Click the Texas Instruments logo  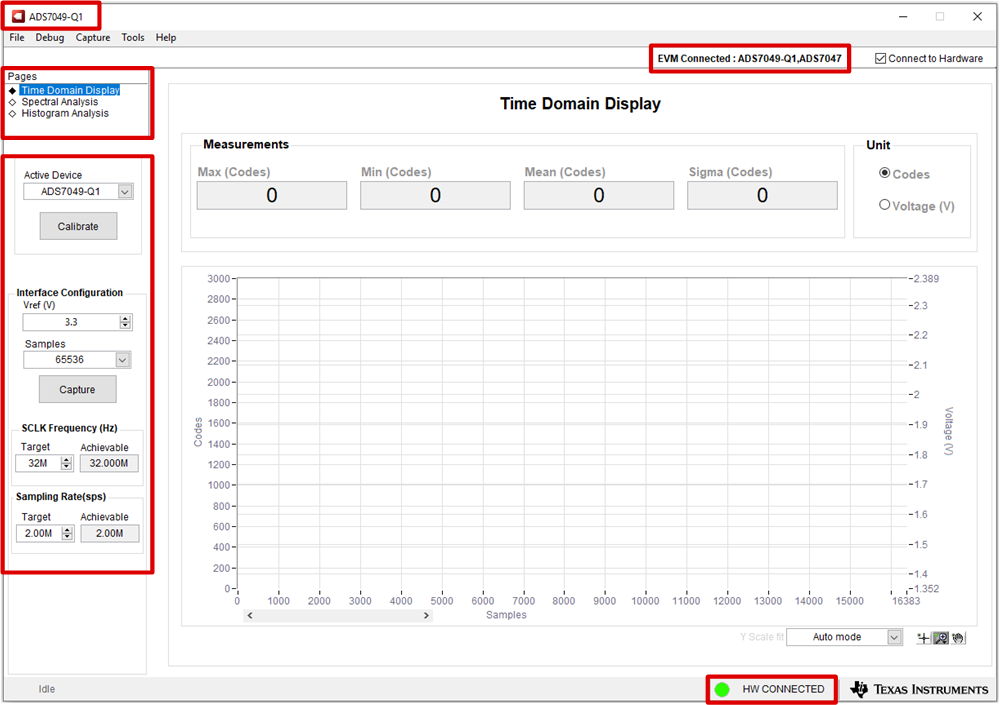pyautogui.click(x=919, y=689)
